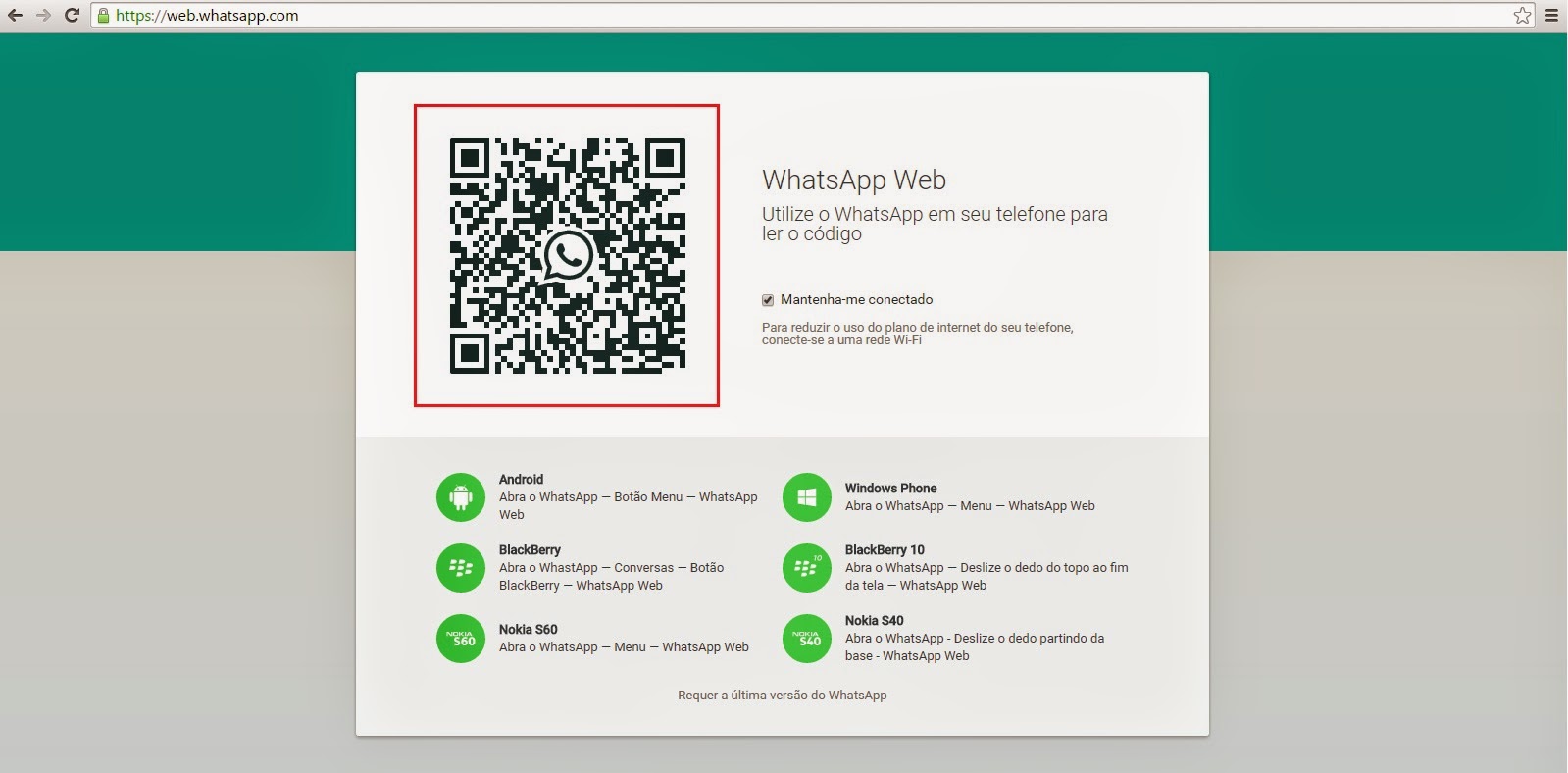Image resolution: width=1568 pixels, height=773 pixels.
Task: Click the green padlock security icon
Action: (103, 15)
